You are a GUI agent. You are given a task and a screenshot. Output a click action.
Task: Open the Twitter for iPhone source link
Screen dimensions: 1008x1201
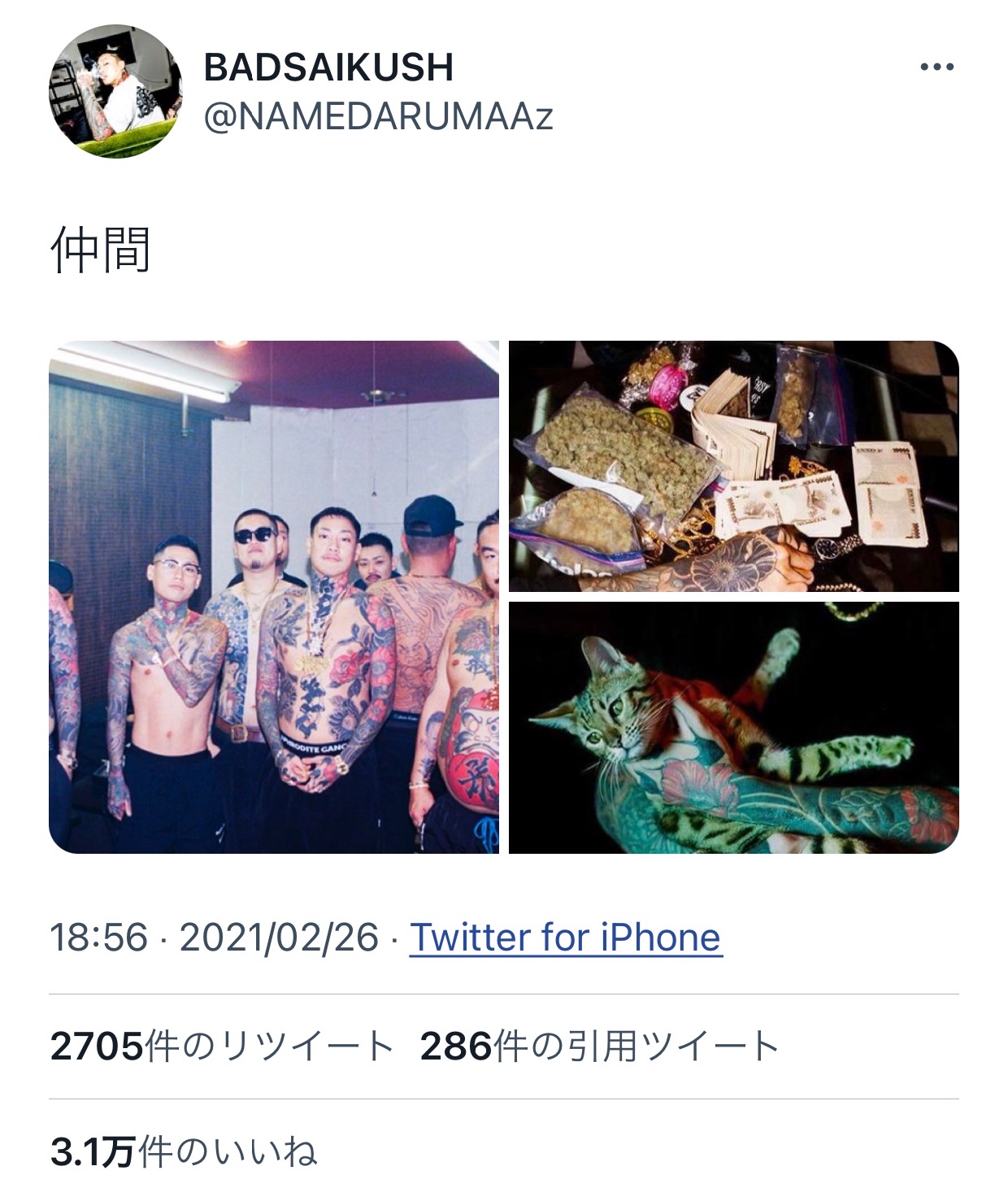[566, 938]
